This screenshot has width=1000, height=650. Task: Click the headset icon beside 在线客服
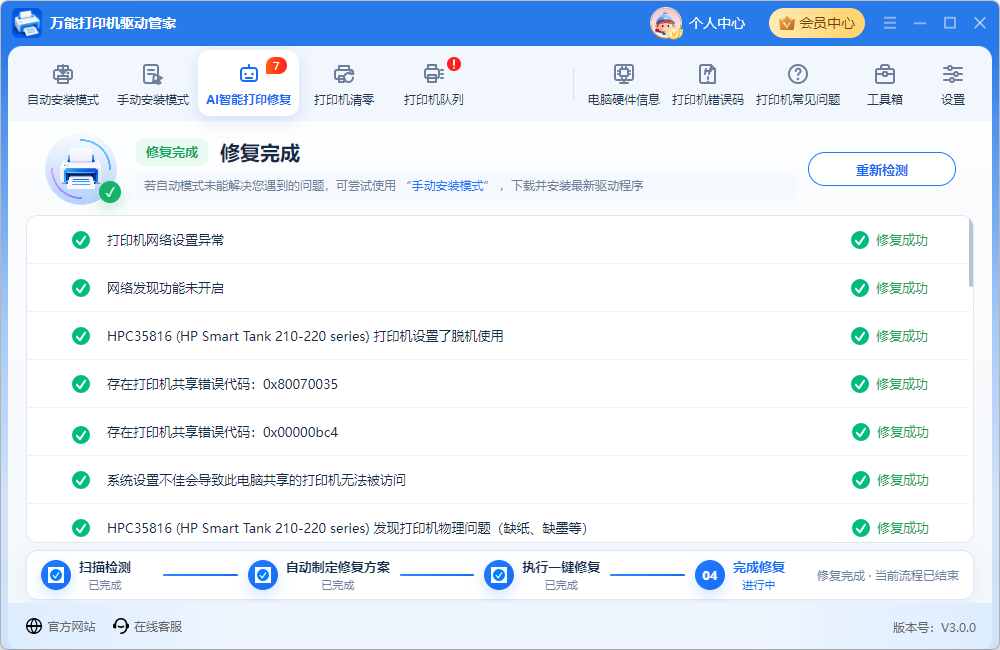(121, 626)
